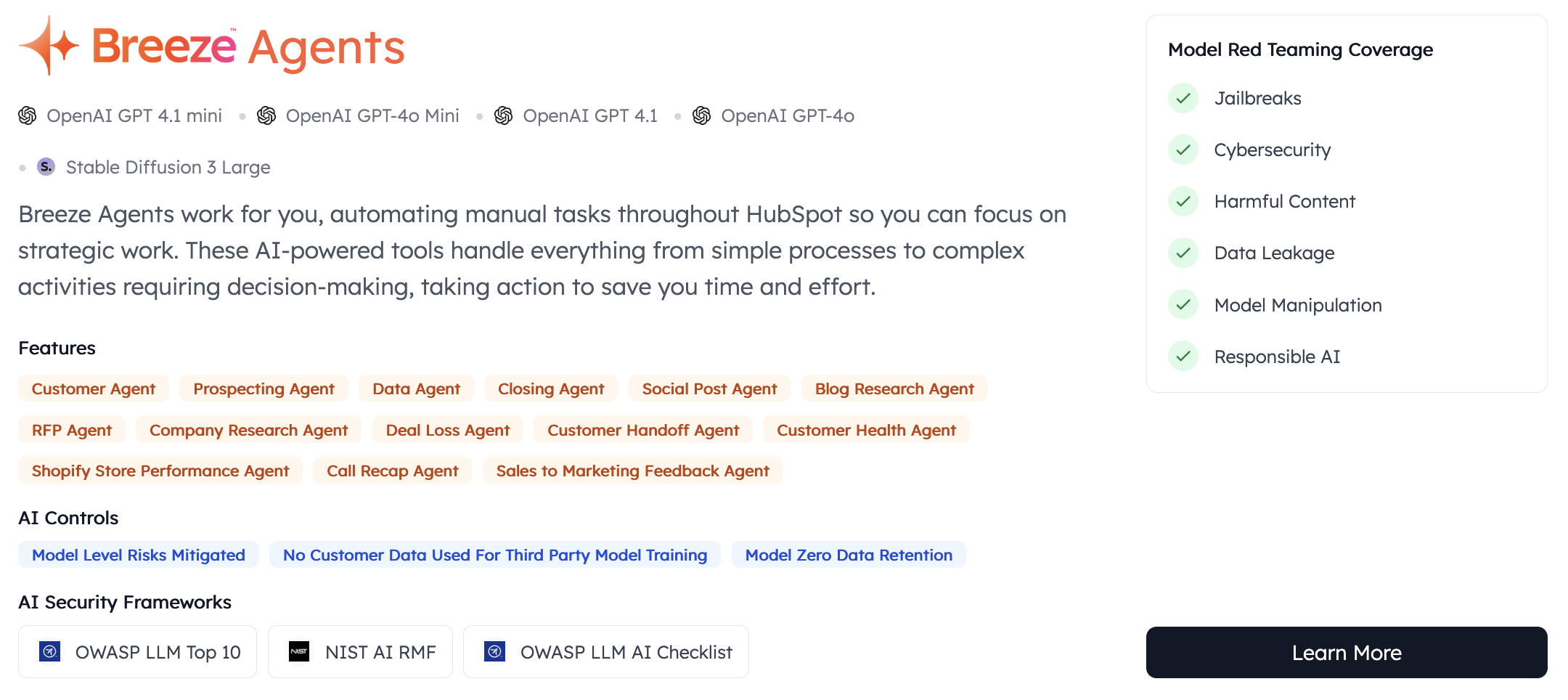Screen dimensions: 1568x700
Task: Click the Model Zero Data Retention control
Action: click(x=848, y=555)
